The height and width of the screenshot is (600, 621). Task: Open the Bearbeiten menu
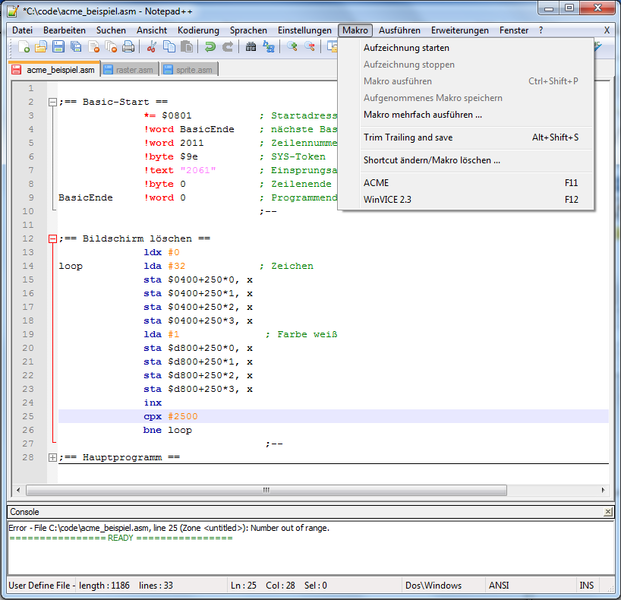65,30
